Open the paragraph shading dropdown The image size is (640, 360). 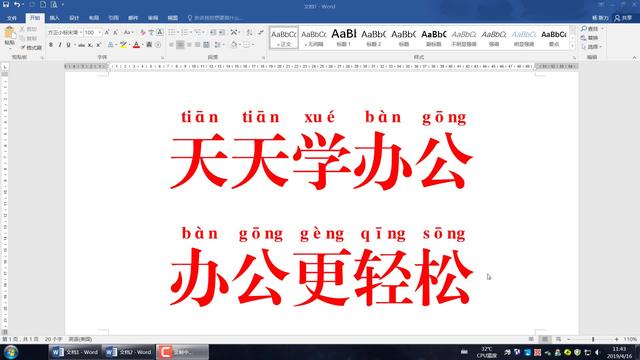(x=240, y=45)
